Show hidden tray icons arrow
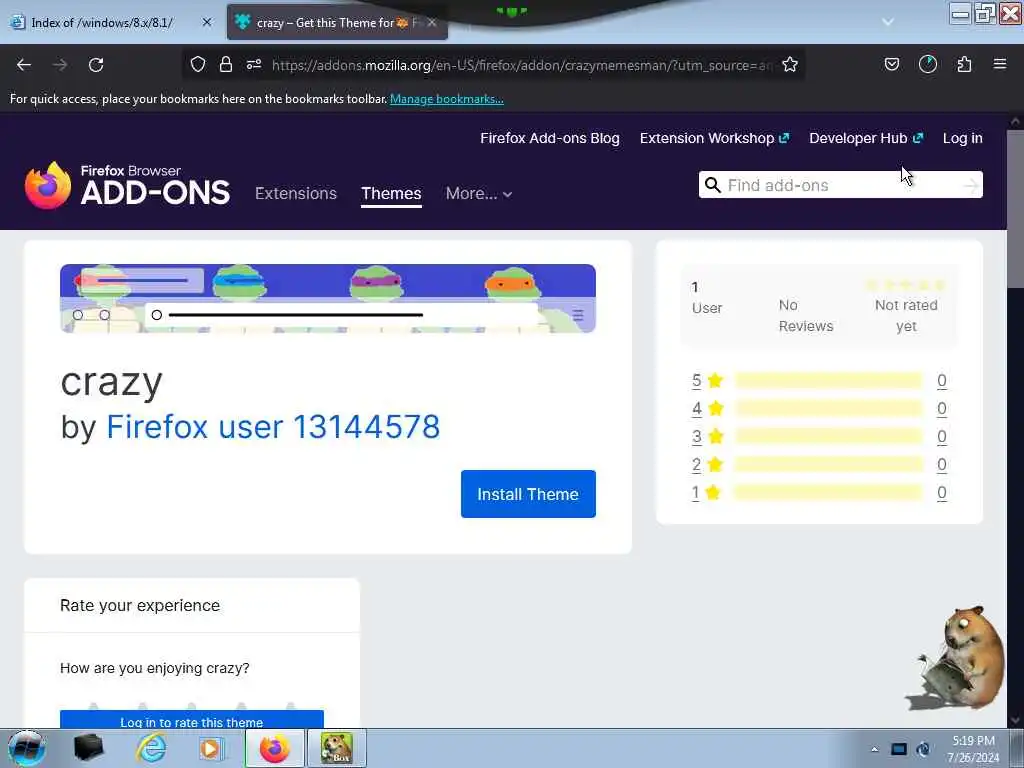The image size is (1024, 768). tap(875, 749)
